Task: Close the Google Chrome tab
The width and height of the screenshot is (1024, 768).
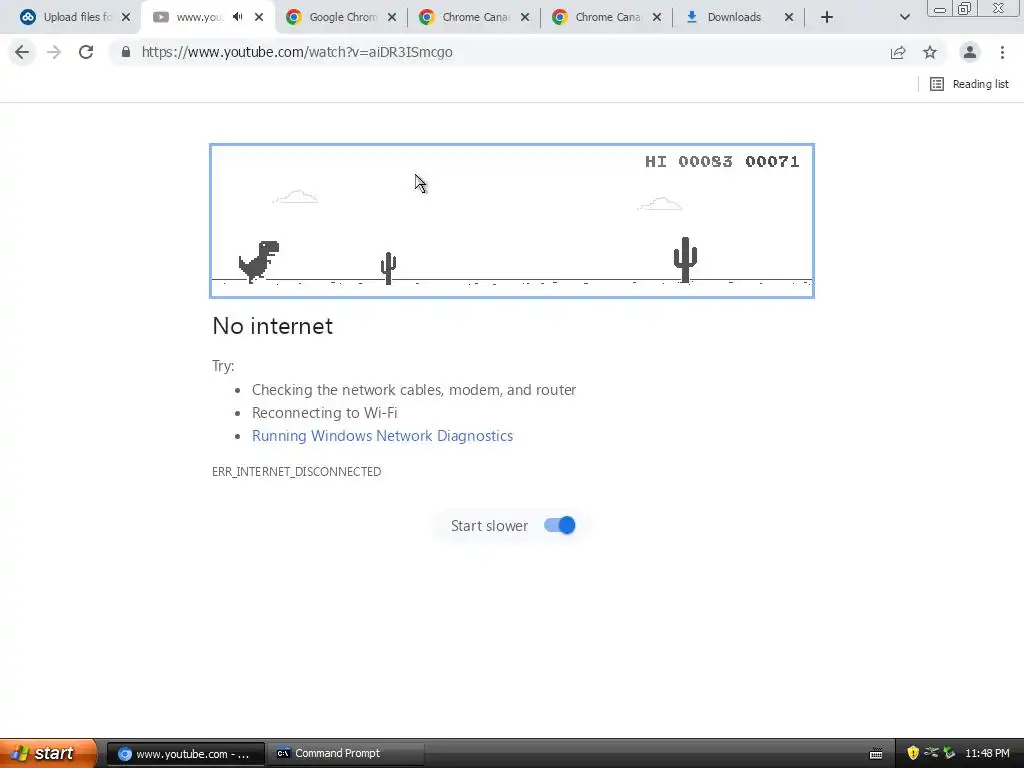Action: (x=392, y=18)
